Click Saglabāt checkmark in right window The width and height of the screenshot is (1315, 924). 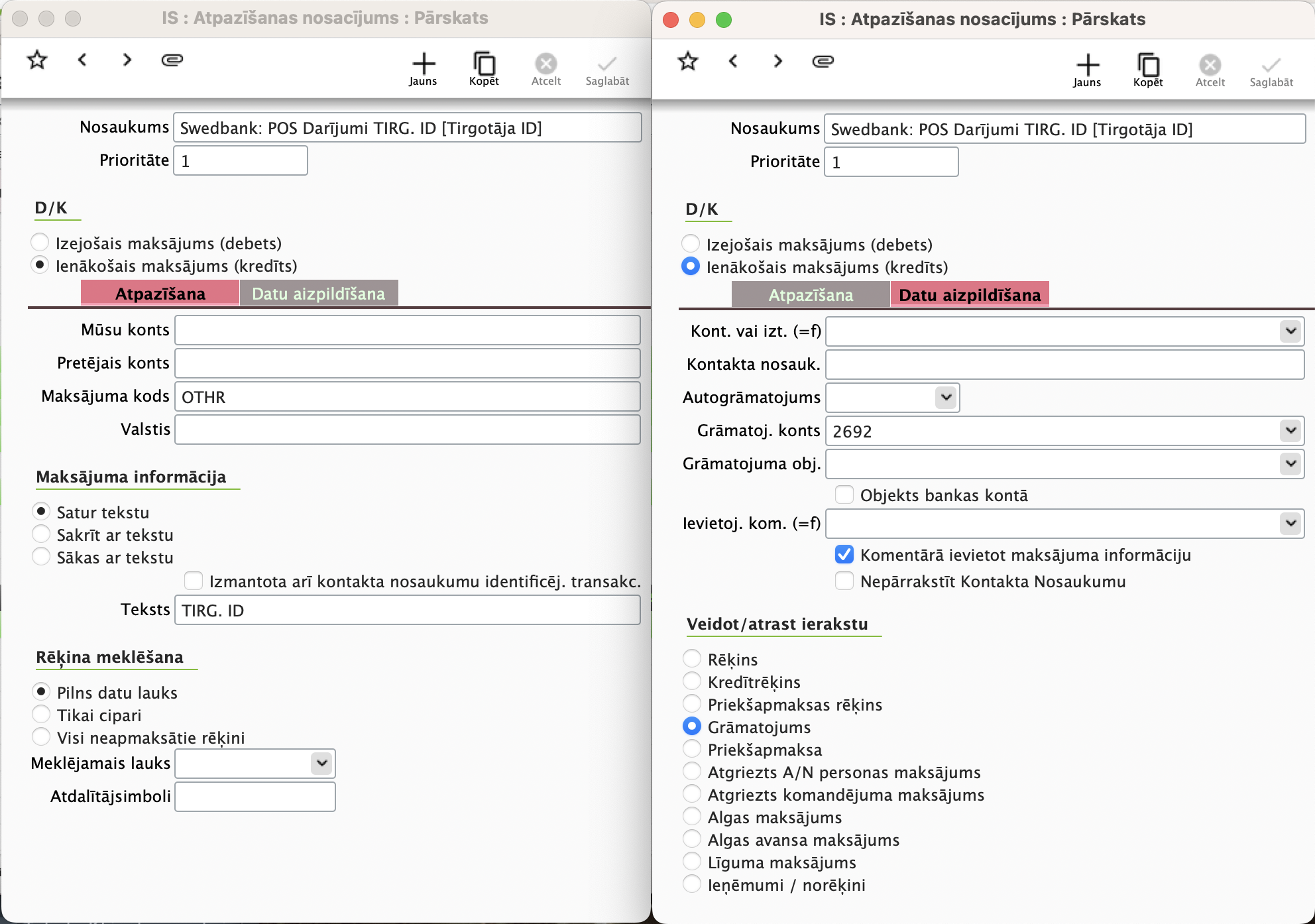(x=1271, y=66)
